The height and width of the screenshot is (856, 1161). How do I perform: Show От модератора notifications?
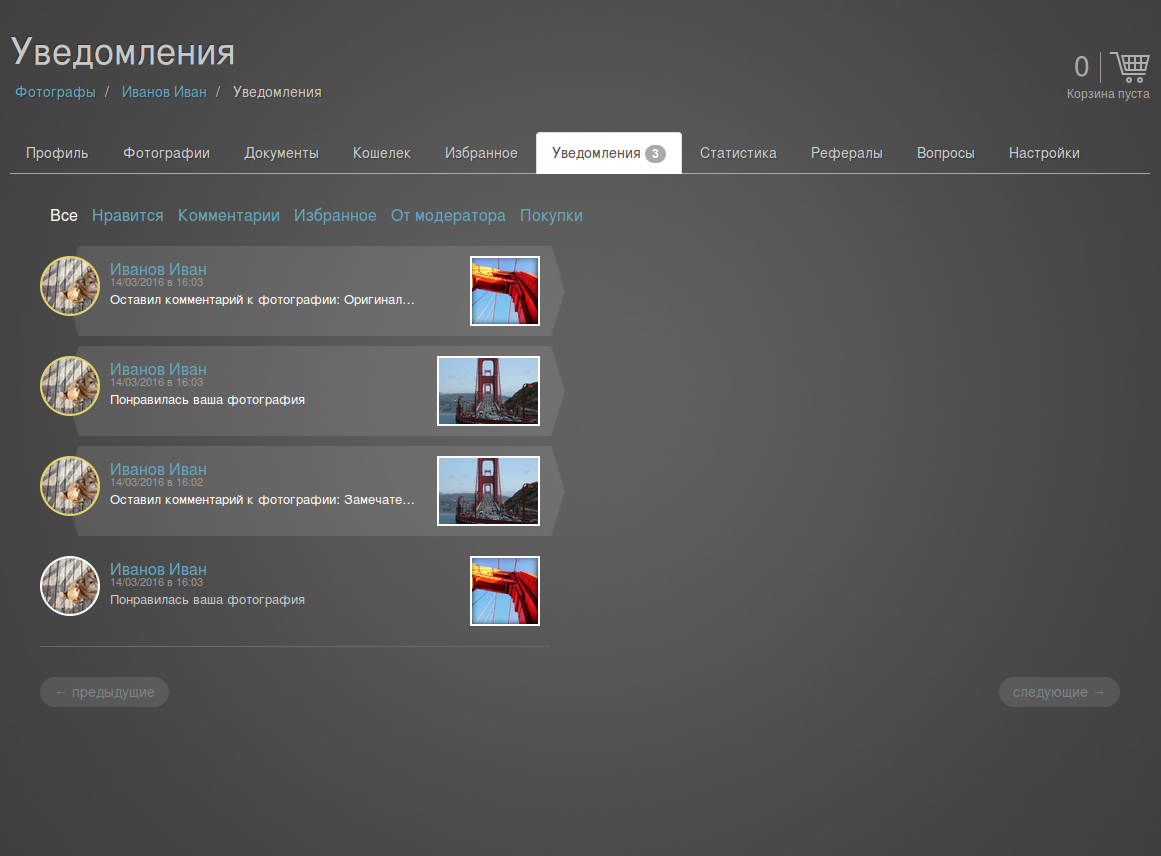[x=448, y=216]
